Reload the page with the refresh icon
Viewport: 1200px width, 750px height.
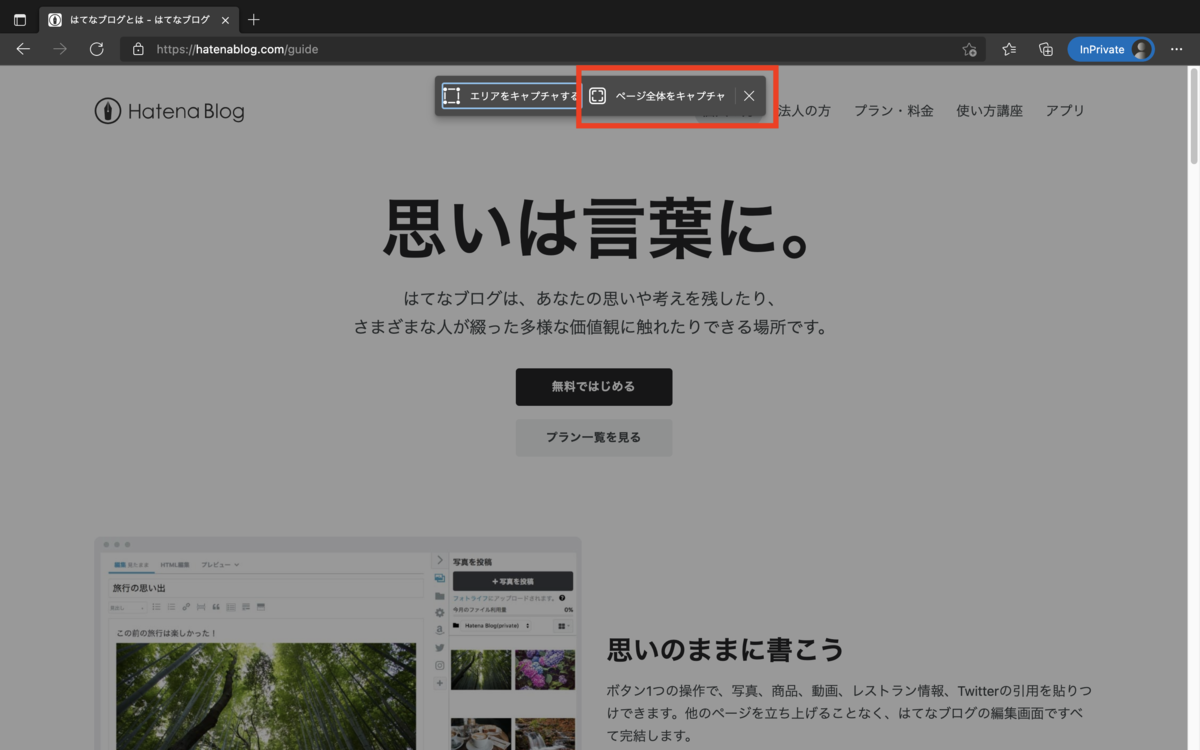96,48
